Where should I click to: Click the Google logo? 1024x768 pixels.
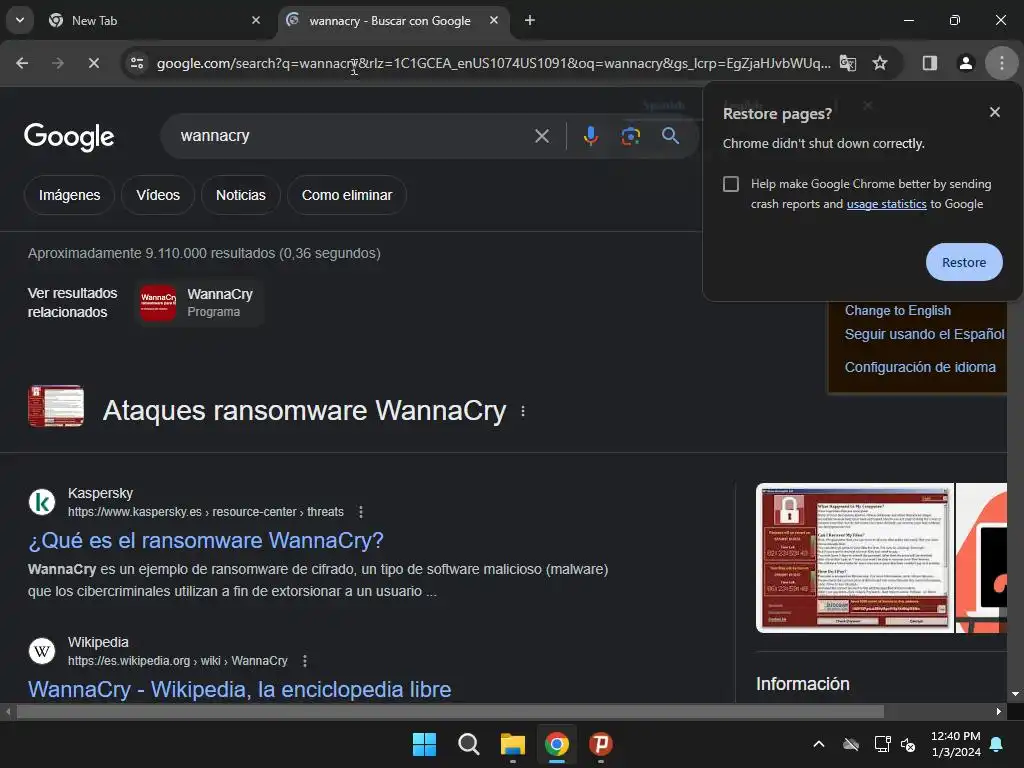click(x=69, y=136)
